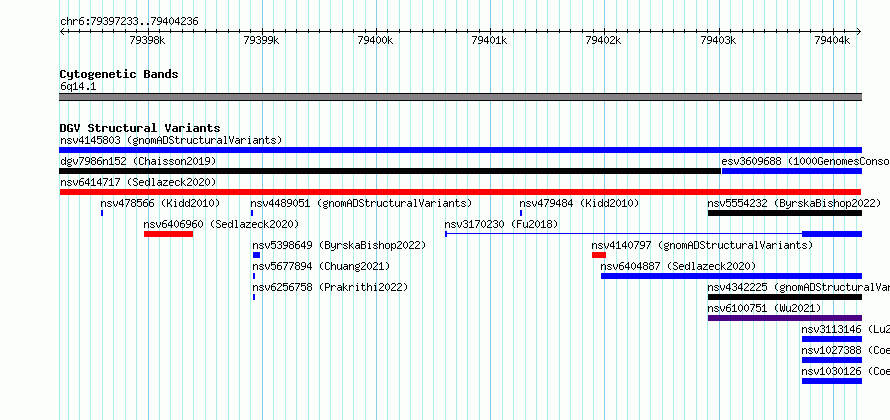Select the purple nsv6100751 variant bar
The width and height of the screenshot is (890, 420).
click(x=785, y=318)
